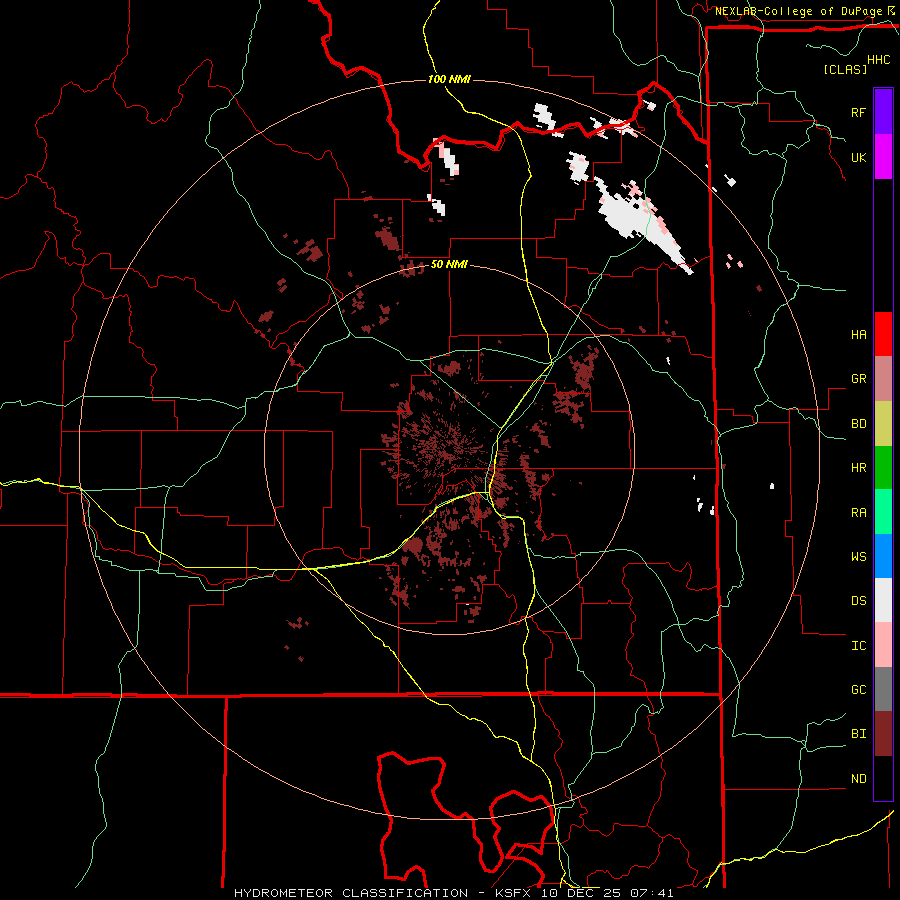Click the GR legend label
The height and width of the screenshot is (900, 900).
click(858, 379)
